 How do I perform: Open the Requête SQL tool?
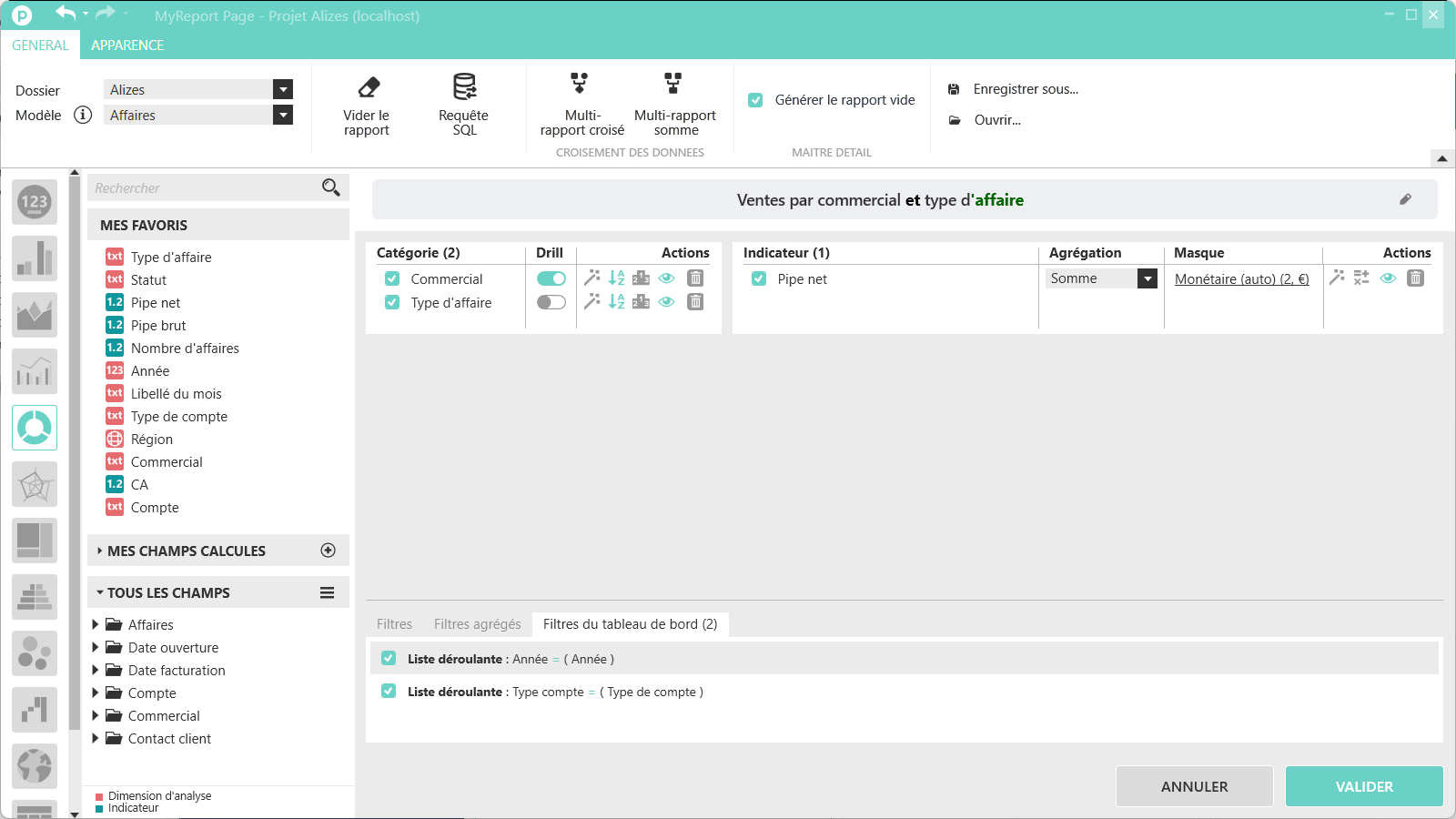(x=464, y=87)
